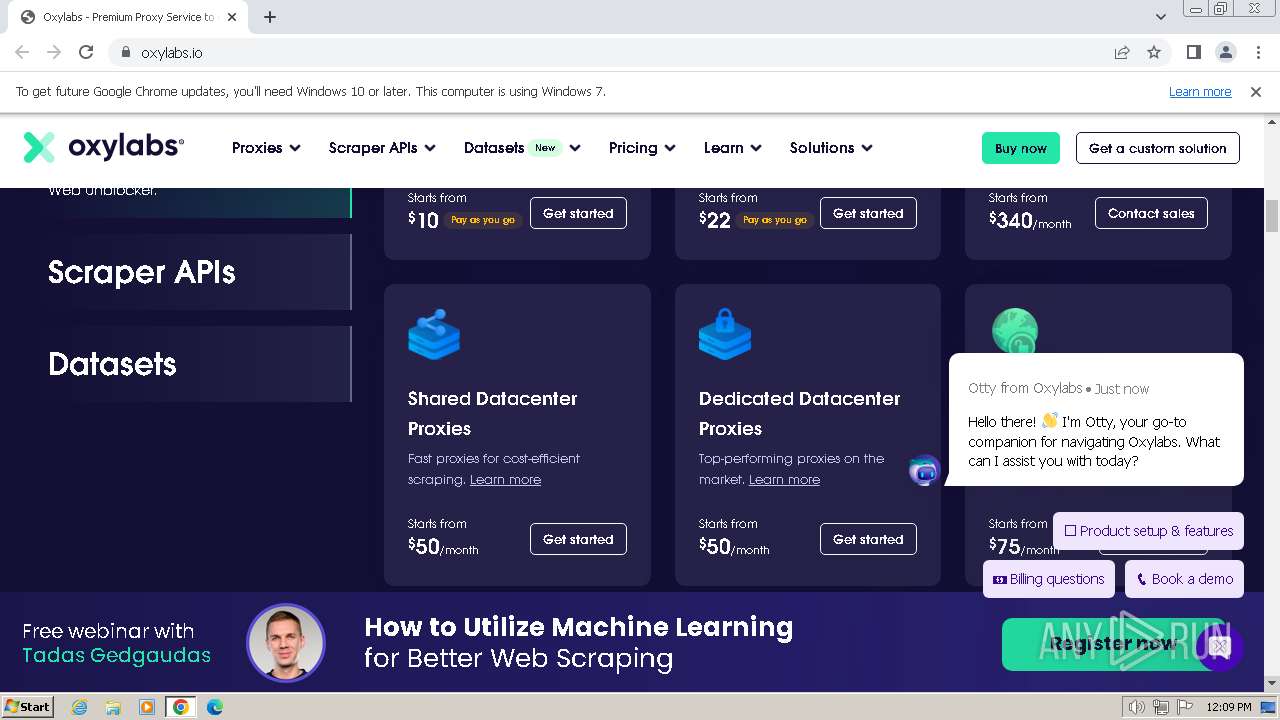Click the Chrome update Learn more link
Image resolution: width=1280 pixels, height=720 pixels.
[x=1200, y=91]
